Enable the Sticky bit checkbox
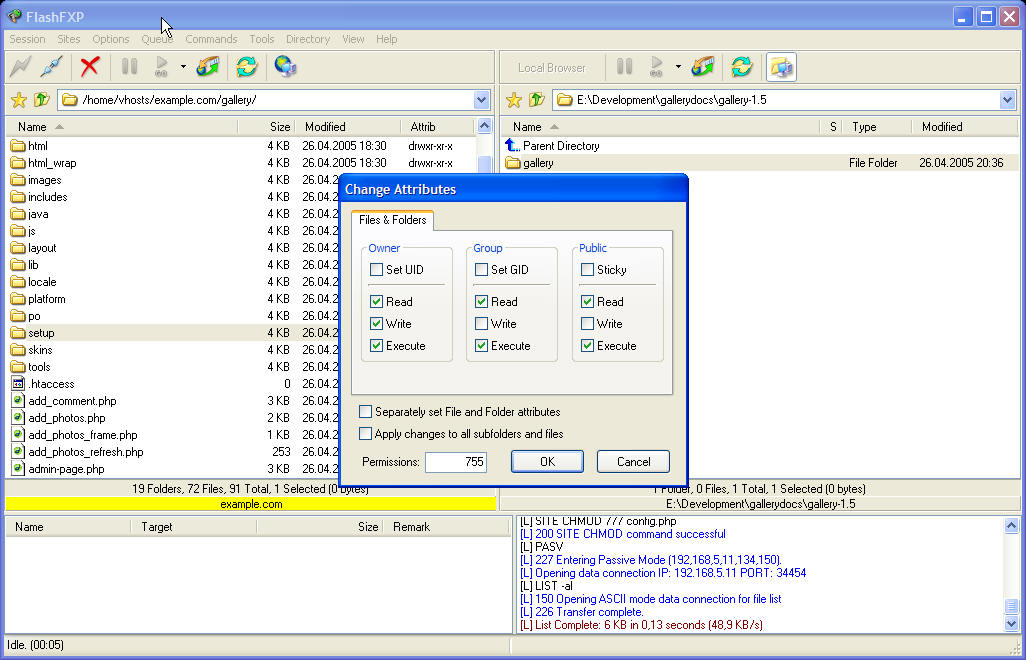1026x660 pixels. (x=588, y=269)
